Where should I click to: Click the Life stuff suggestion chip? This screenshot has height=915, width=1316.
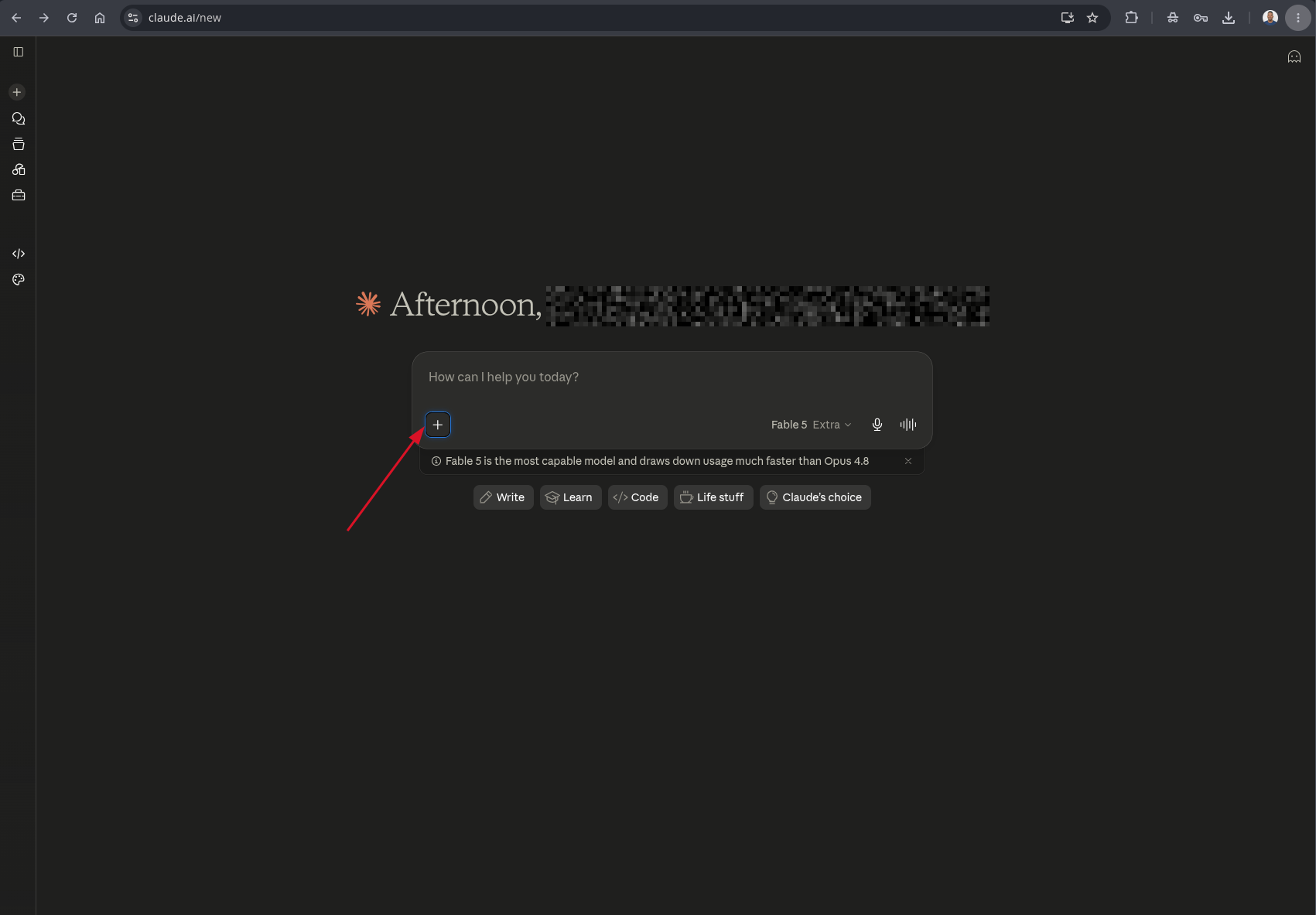(713, 497)
